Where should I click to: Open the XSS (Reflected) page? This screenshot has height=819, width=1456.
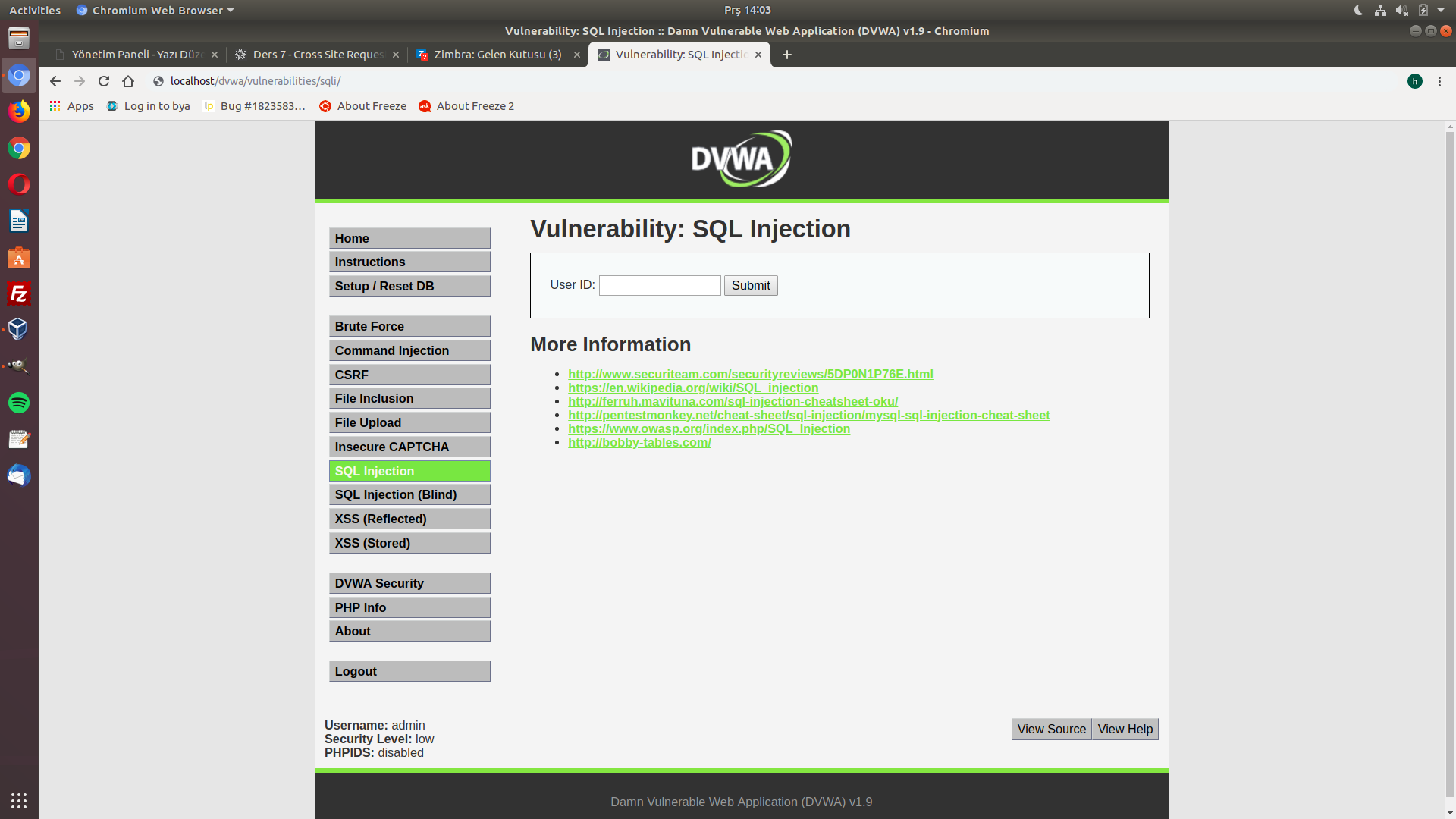(x=409, y=519)
